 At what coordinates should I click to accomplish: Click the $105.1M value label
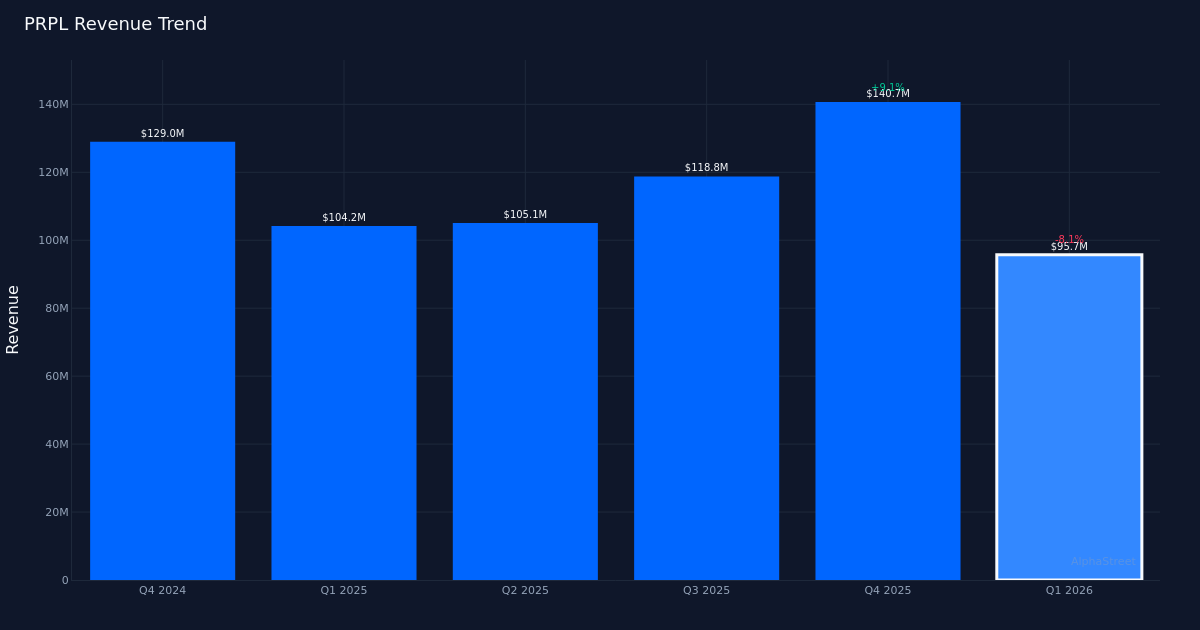pos(525,213)
